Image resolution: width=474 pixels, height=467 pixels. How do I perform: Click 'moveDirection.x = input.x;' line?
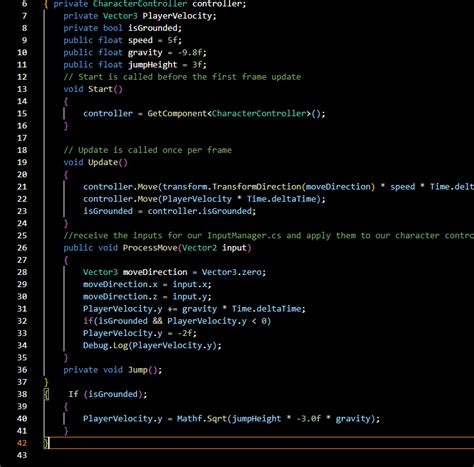[x=147, y=284]
